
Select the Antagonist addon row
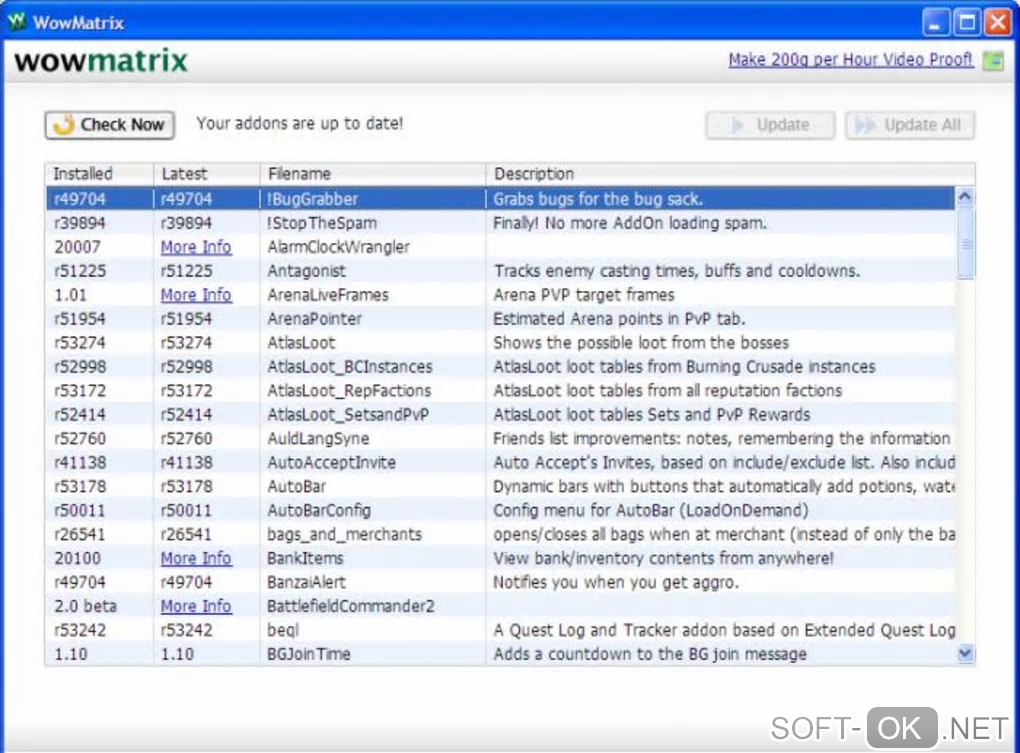(x=500, y=271)
